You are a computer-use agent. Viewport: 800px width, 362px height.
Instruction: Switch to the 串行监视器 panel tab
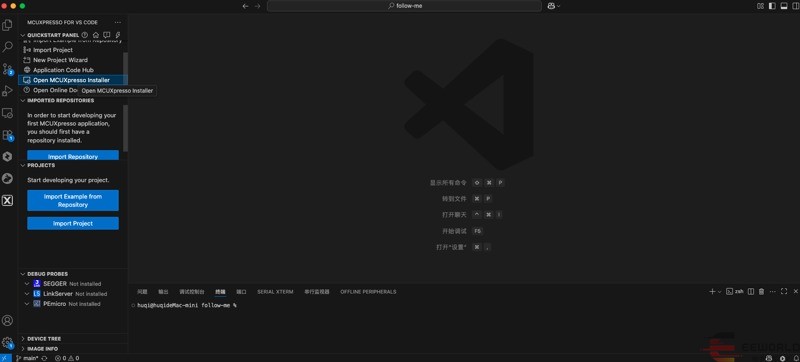point(317,292)
